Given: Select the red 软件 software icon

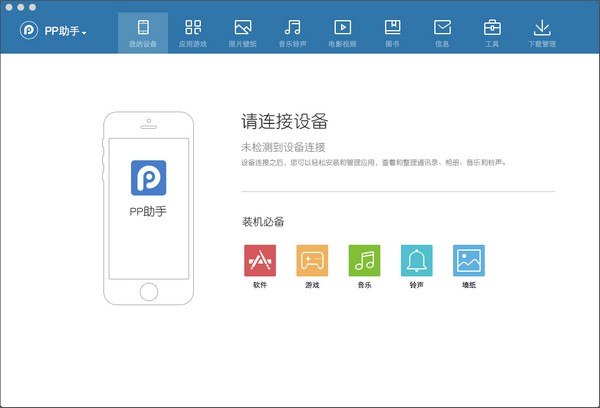Looking at the screenshot, I should (259, 260).
